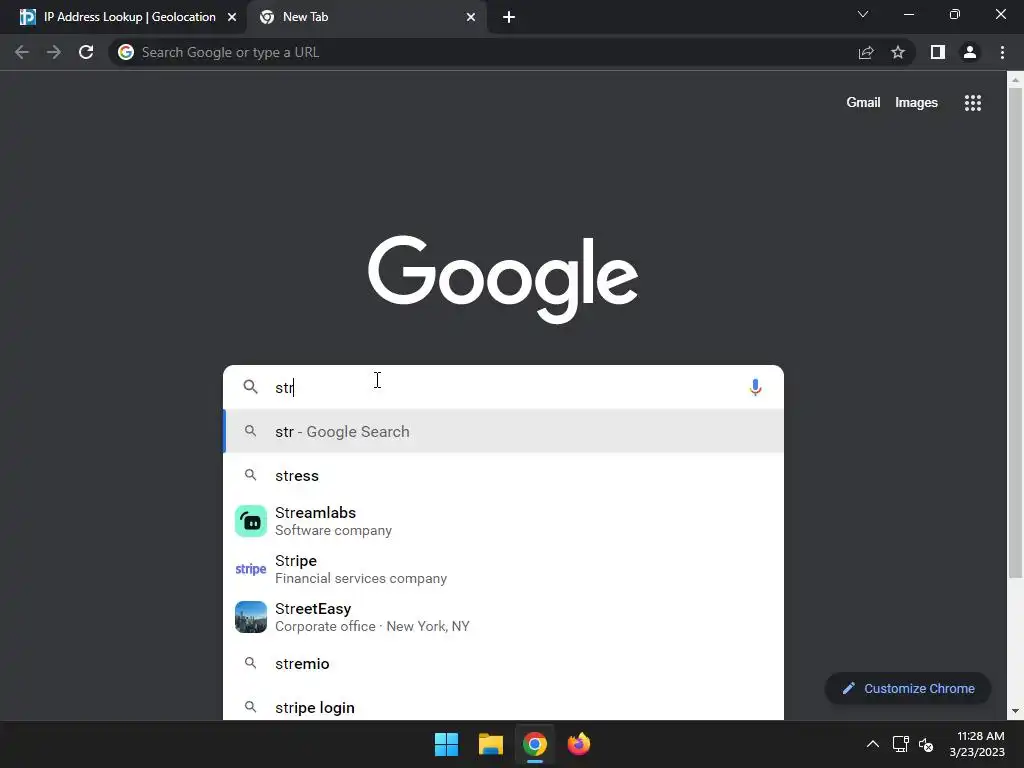This screenshot has height=768, width=1024.
Task: Open the Windows Start menu
Action: click(447, 744)
